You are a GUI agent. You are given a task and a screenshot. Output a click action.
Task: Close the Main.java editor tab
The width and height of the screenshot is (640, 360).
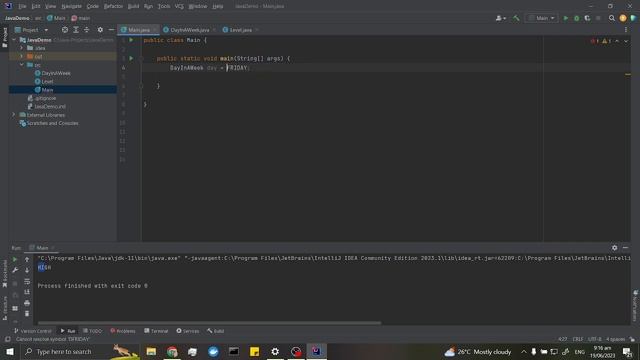pos(155,30)
